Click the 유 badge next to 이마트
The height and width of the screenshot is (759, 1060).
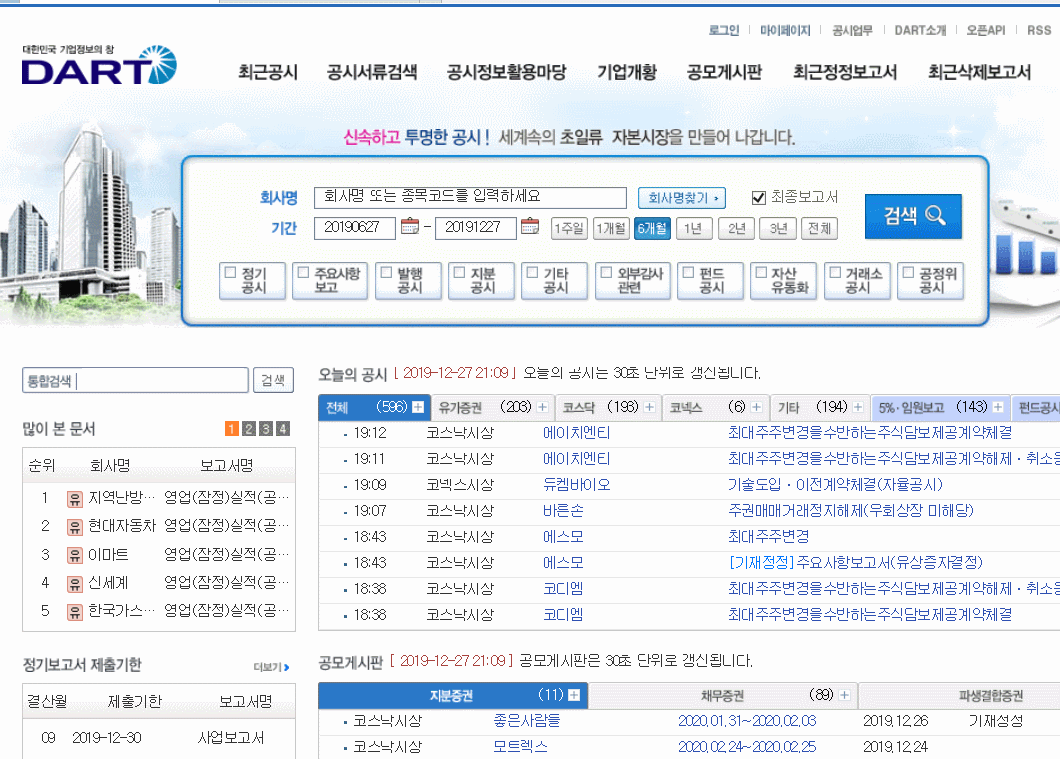coord(74,556)
